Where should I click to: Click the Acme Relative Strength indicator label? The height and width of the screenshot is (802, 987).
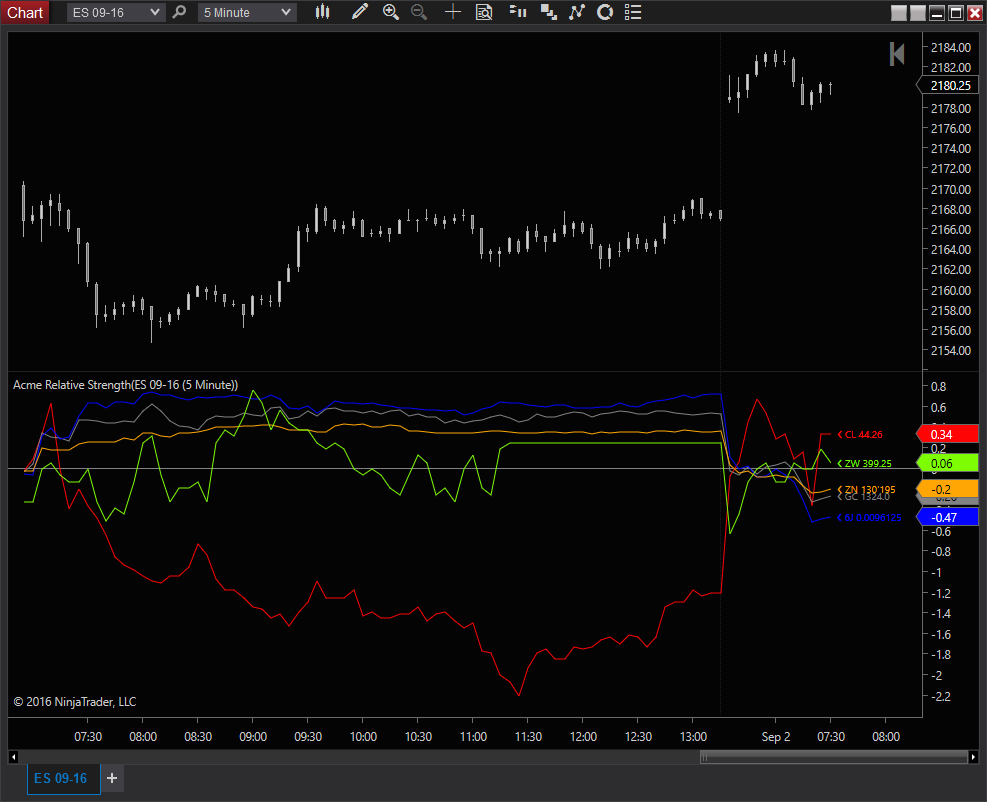click(x=125, y=385)
